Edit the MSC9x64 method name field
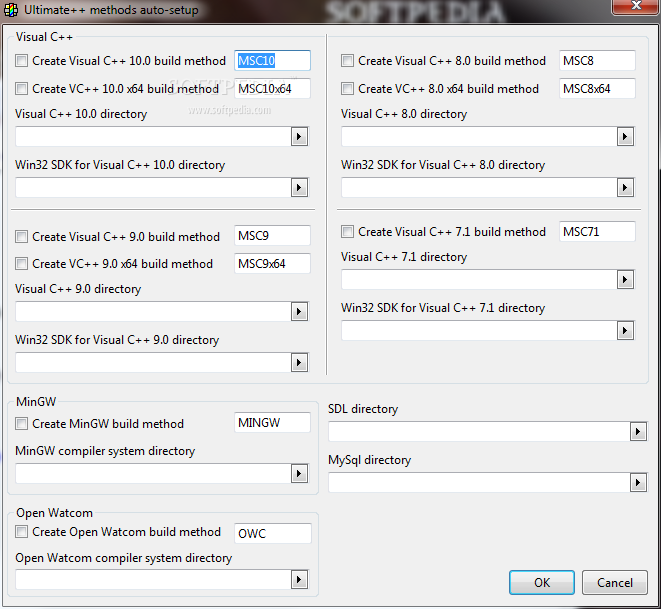This screenshot has width=661, height=609. click(x=272, y=263)
